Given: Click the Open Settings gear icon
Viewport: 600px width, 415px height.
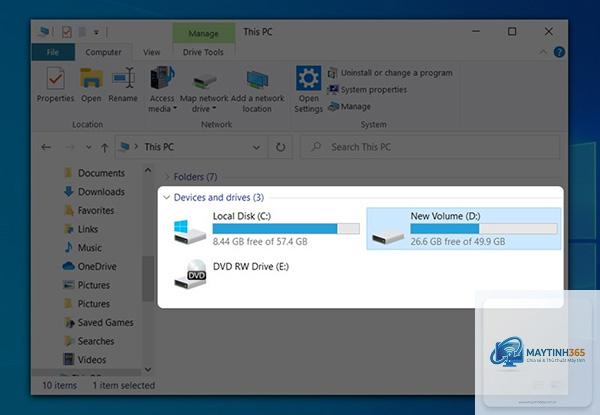Looking at the screenshot, I should point(308,78).
